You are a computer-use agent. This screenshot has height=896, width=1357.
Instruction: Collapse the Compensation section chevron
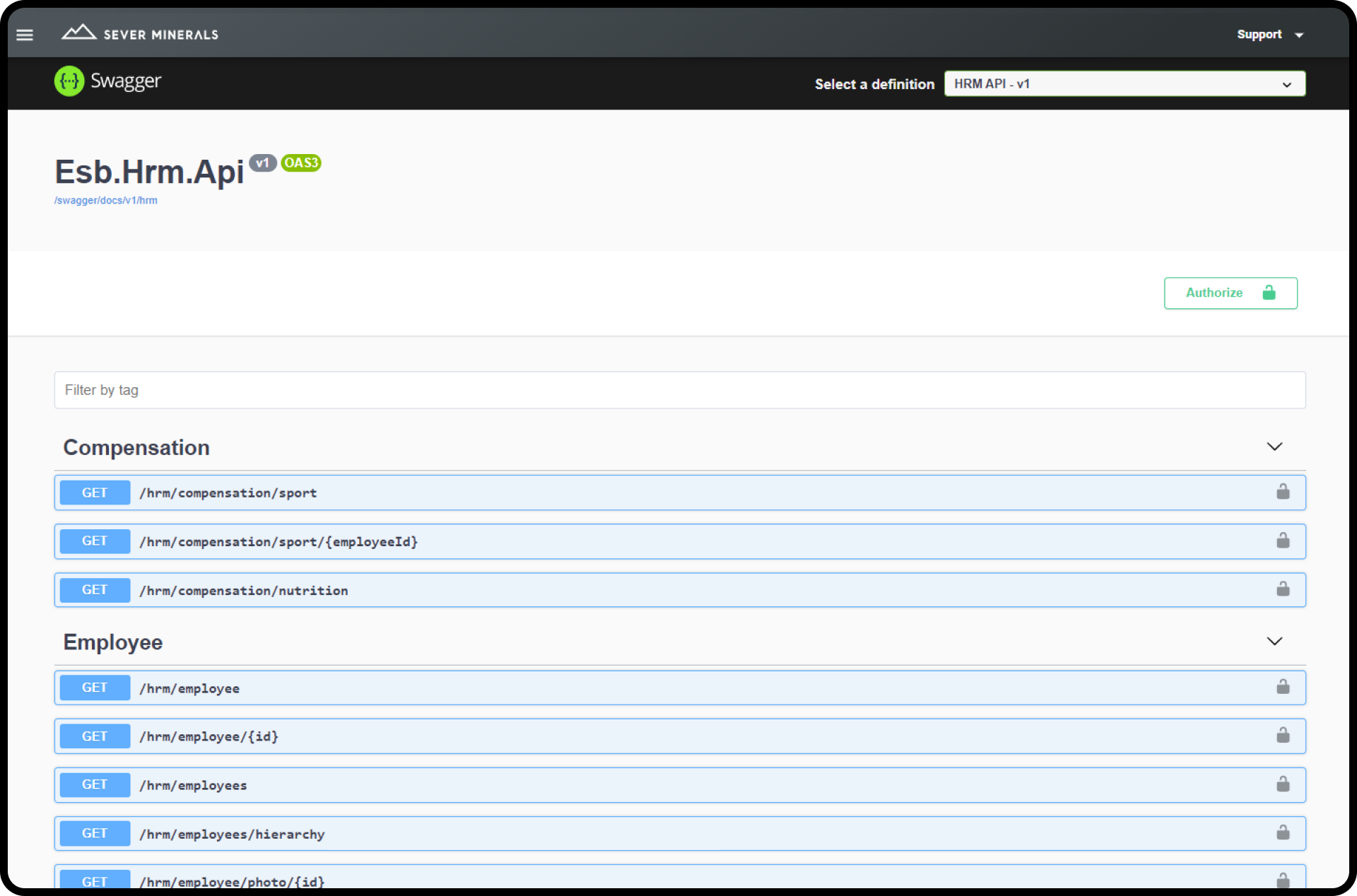point(1274,447)
